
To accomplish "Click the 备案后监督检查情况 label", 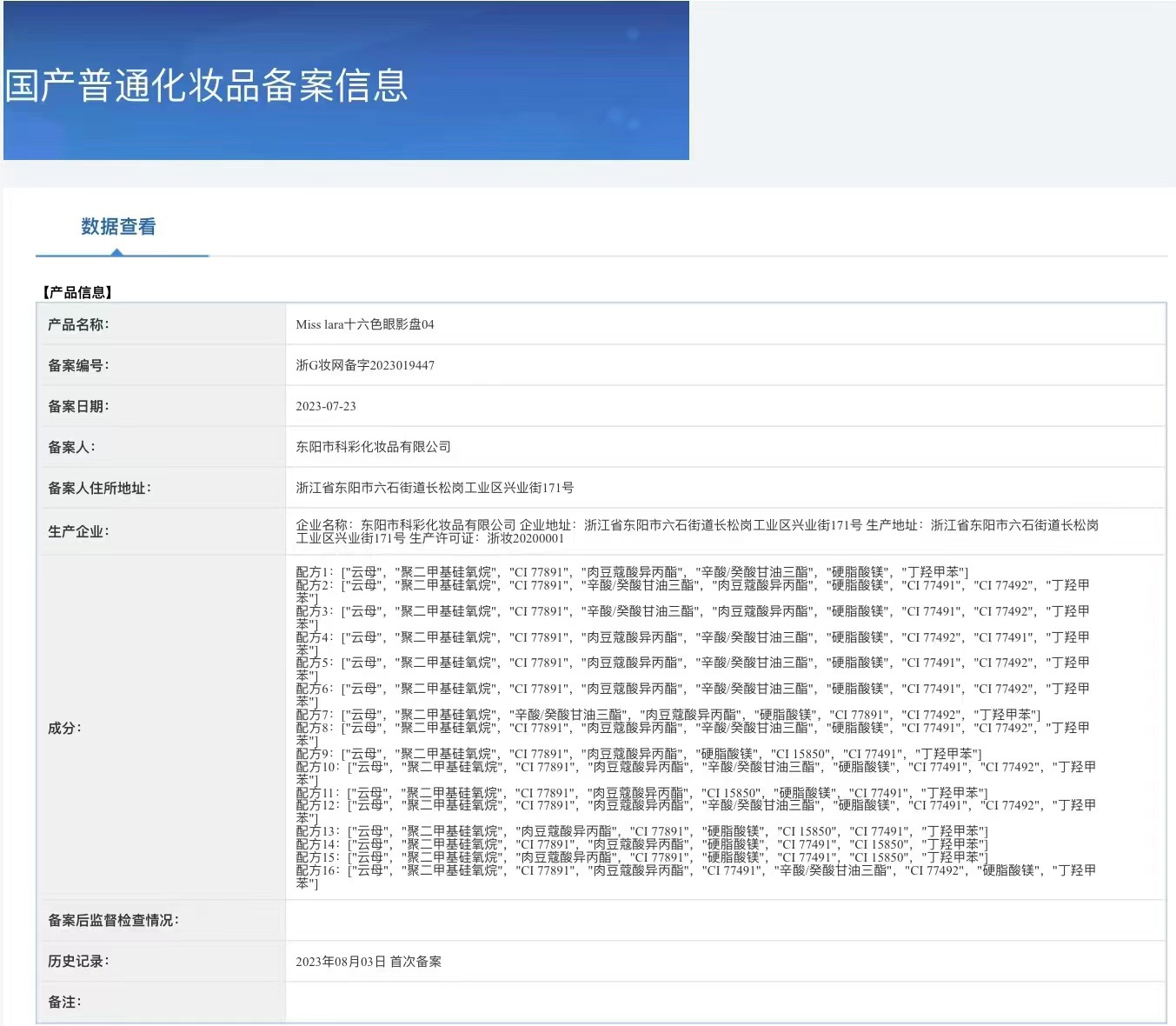I will [113, 920].
